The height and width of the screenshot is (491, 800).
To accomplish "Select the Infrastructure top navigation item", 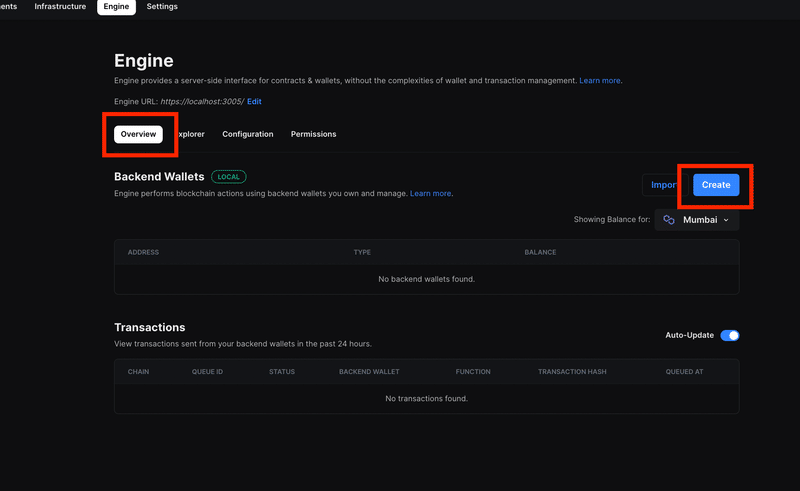I will coord(60,7).
